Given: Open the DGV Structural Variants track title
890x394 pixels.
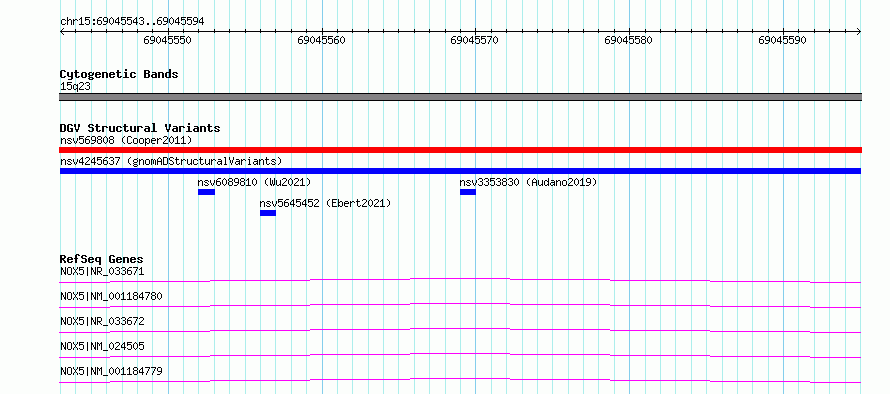Looking at the screenshot, I should click(x=140, y=128).
